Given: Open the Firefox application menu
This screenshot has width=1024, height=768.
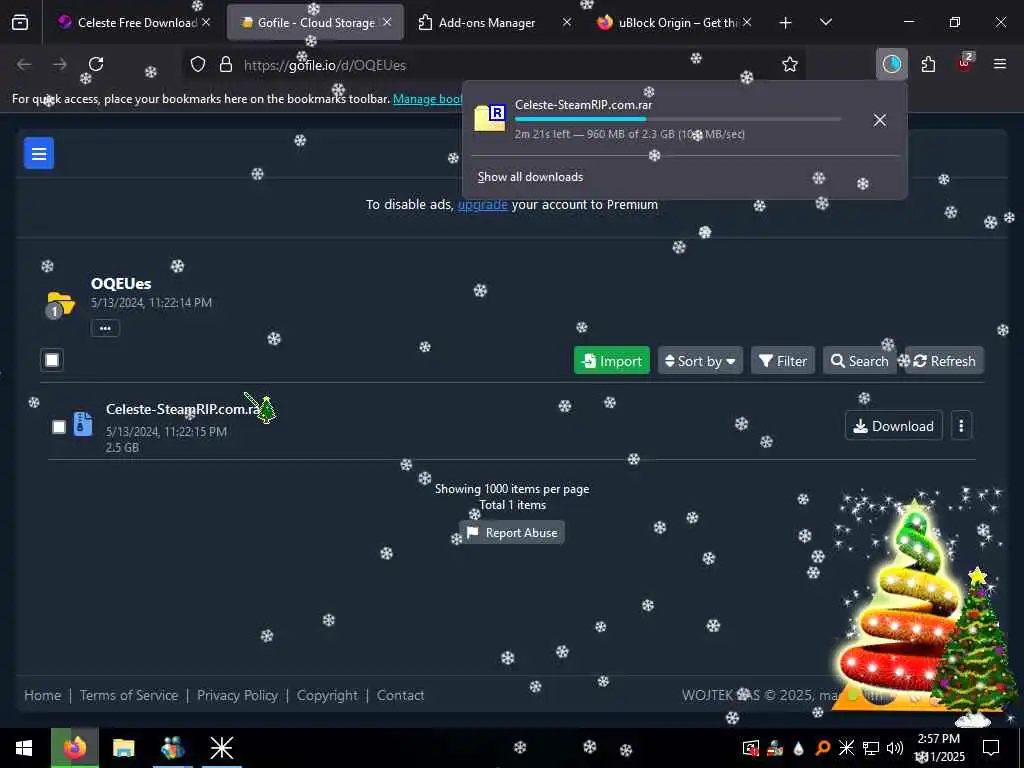Looking at the screenshot, I should pyautogui.click(x=1000, y=64).
